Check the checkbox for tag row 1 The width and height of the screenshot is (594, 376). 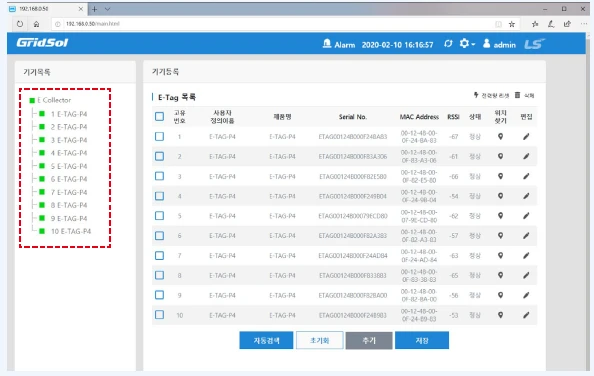click(x=159, y=136)
